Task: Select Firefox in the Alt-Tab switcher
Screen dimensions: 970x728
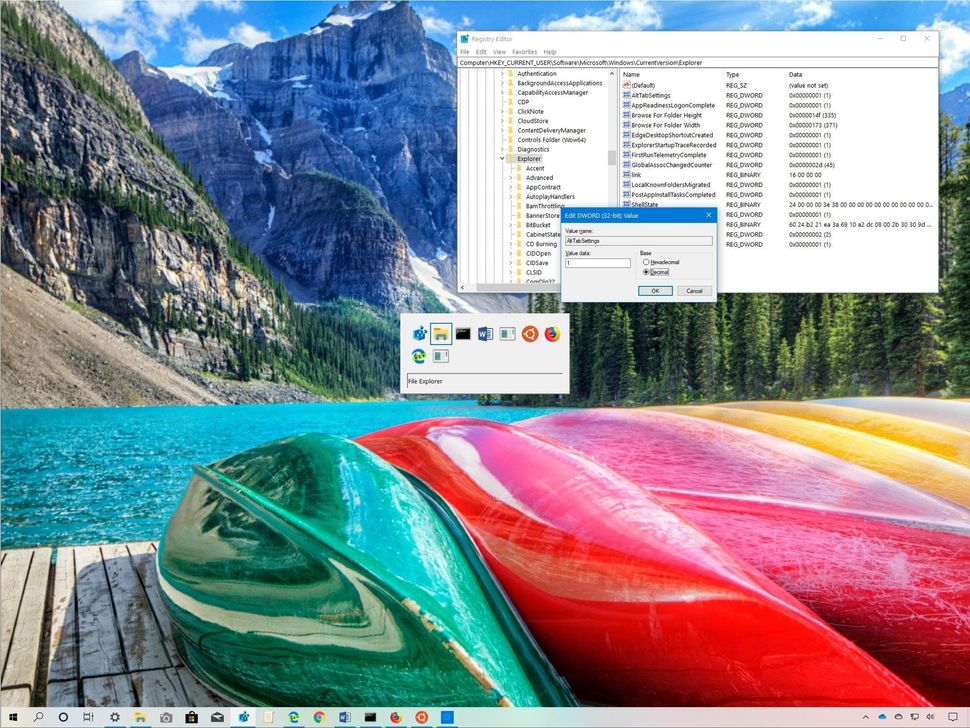Action: [x=553, y=334]
